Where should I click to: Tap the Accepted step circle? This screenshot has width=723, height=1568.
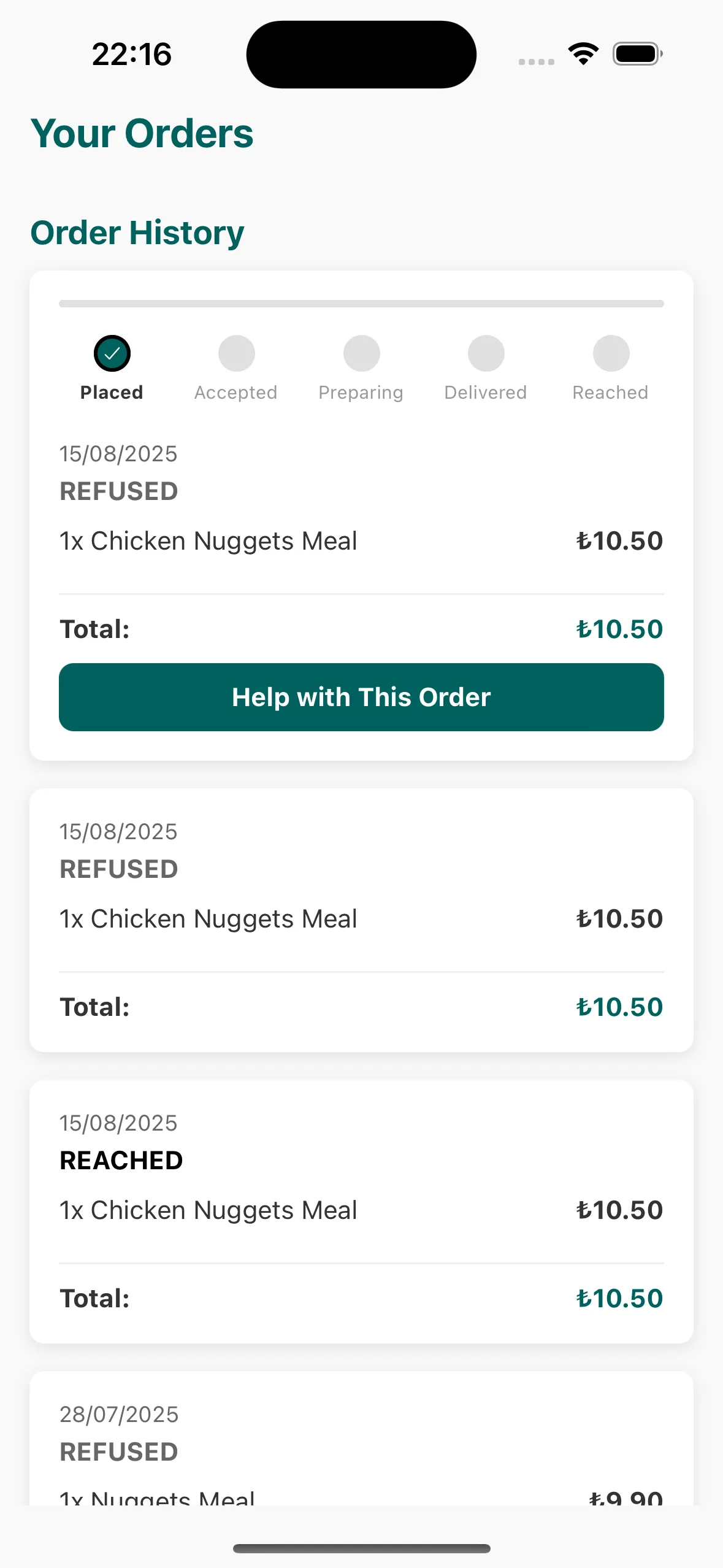(x=236, y=353)
